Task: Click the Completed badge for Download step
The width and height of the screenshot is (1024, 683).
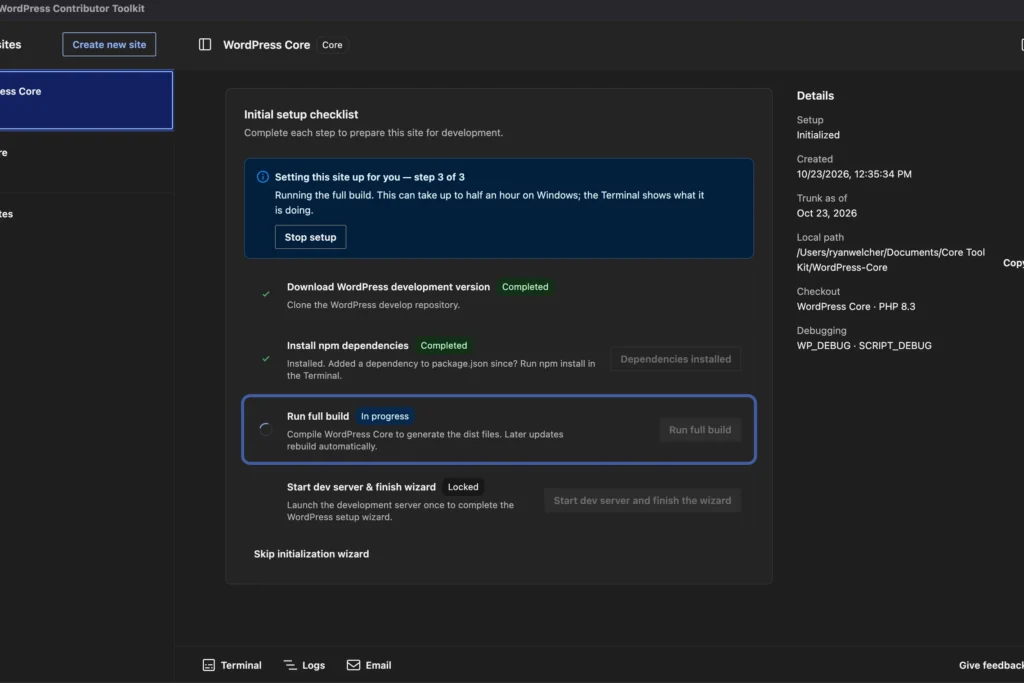Action: (x=525, y=287)
